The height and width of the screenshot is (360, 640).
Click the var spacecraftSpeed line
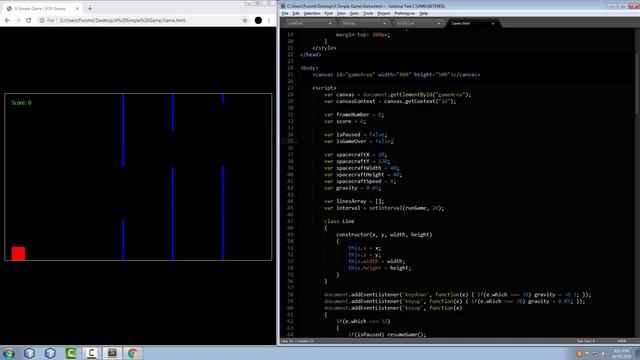[x=360, y=181]
